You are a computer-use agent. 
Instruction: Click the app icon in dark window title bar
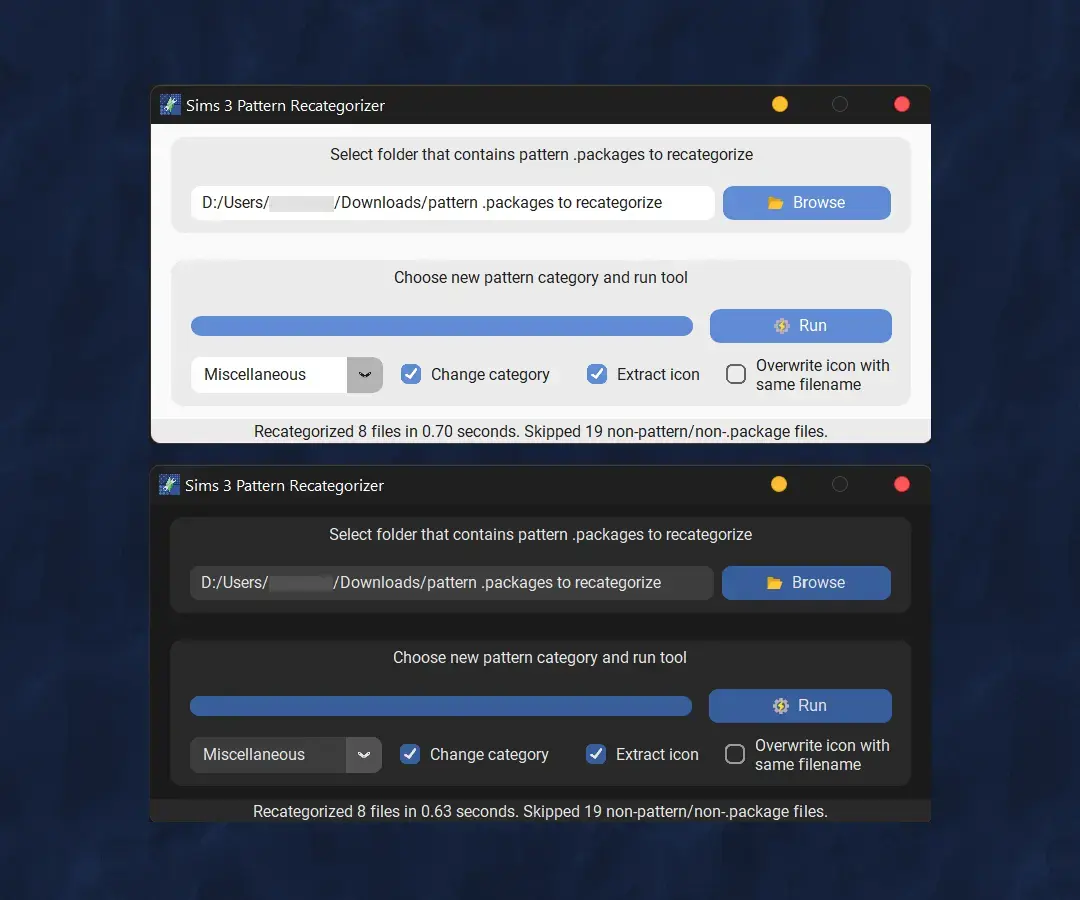[169, 485]
